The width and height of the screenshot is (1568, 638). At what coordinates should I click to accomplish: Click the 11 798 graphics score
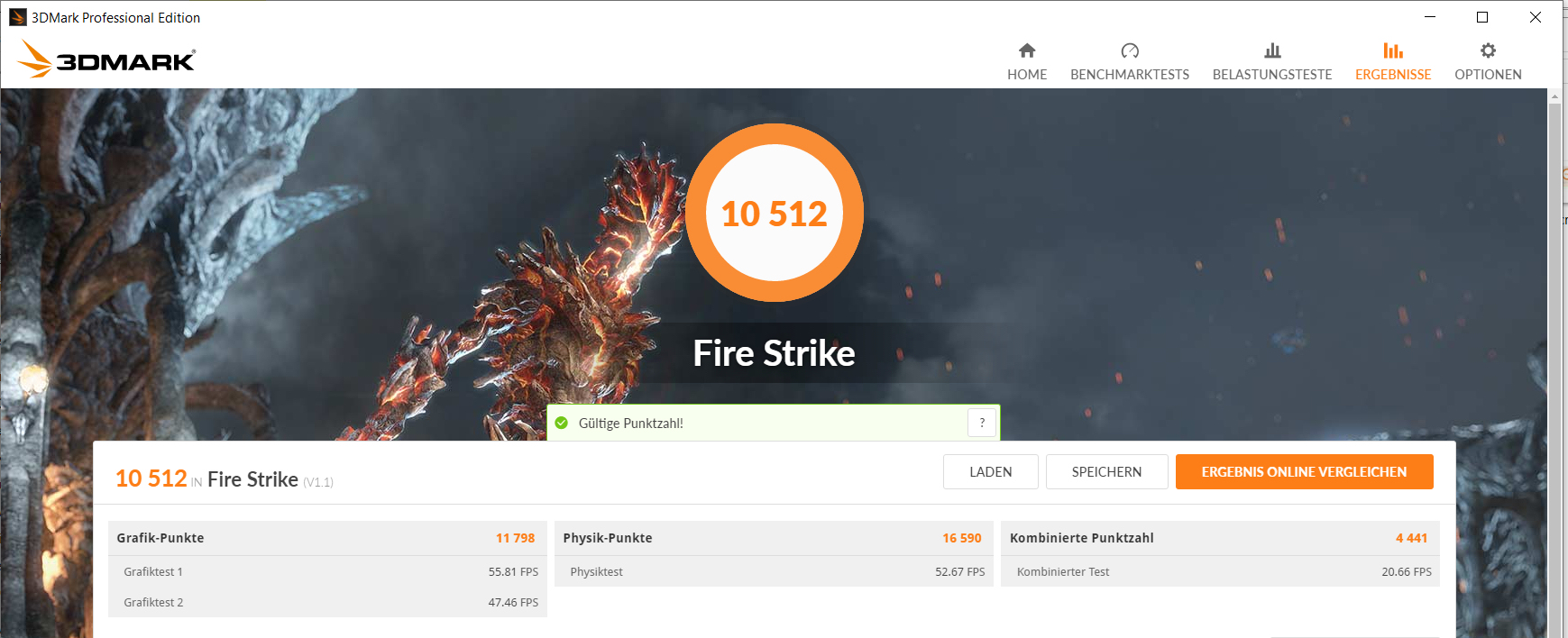tap(515, 538)
